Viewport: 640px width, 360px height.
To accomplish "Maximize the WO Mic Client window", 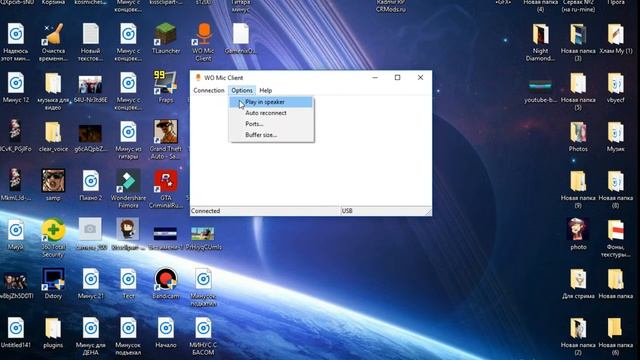I will pyautogui.click(x=398, y=78).
